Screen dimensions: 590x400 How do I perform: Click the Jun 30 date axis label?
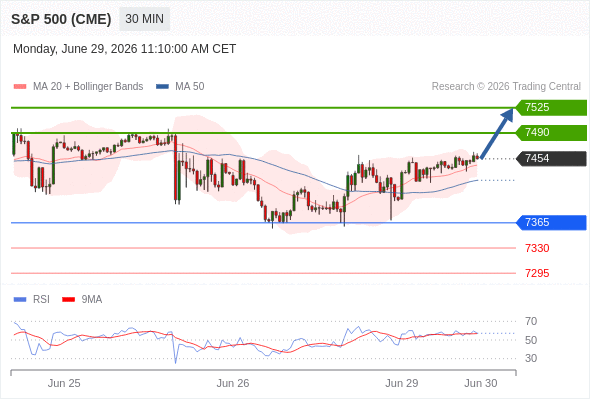click(x=481, y=383)
